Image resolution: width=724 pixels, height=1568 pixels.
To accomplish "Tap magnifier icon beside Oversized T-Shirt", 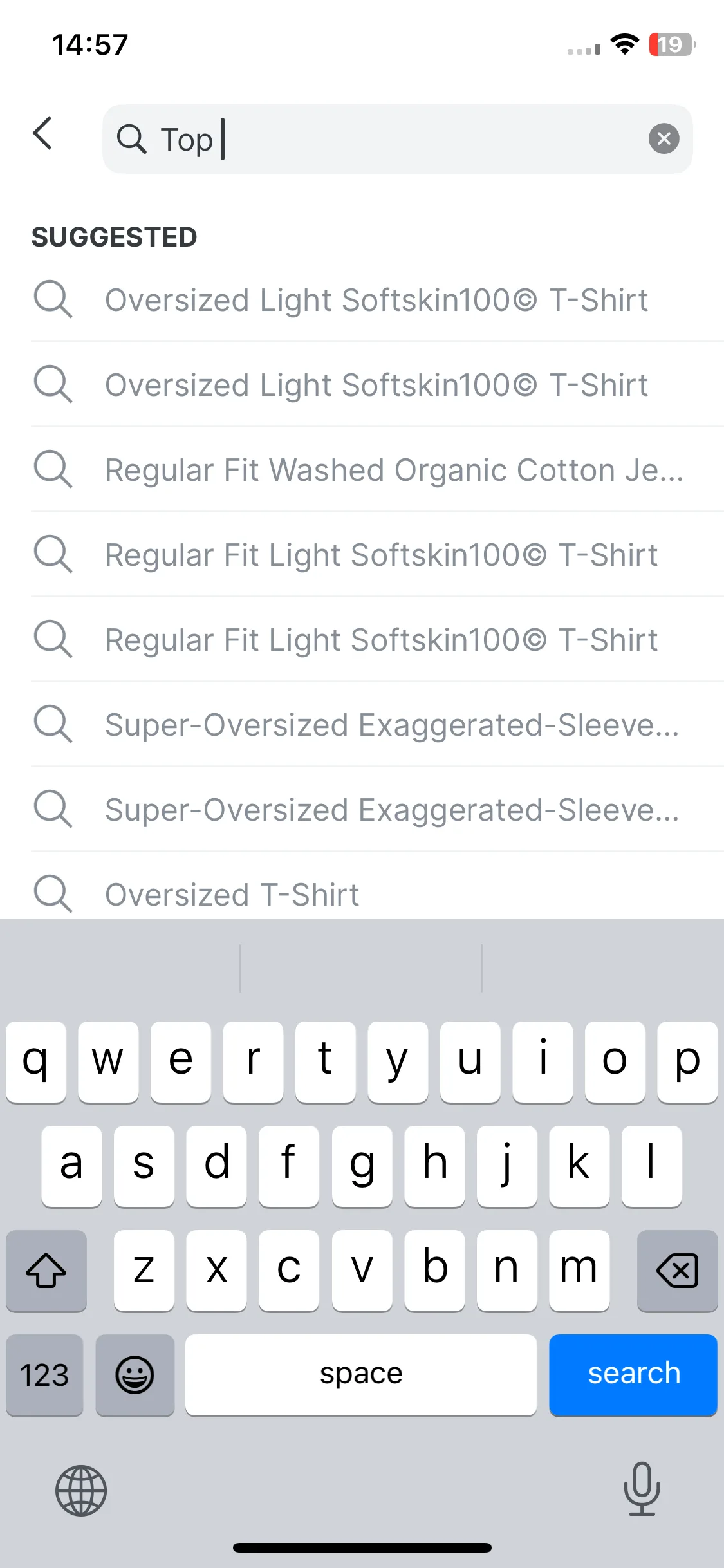I will pos(53,893).
